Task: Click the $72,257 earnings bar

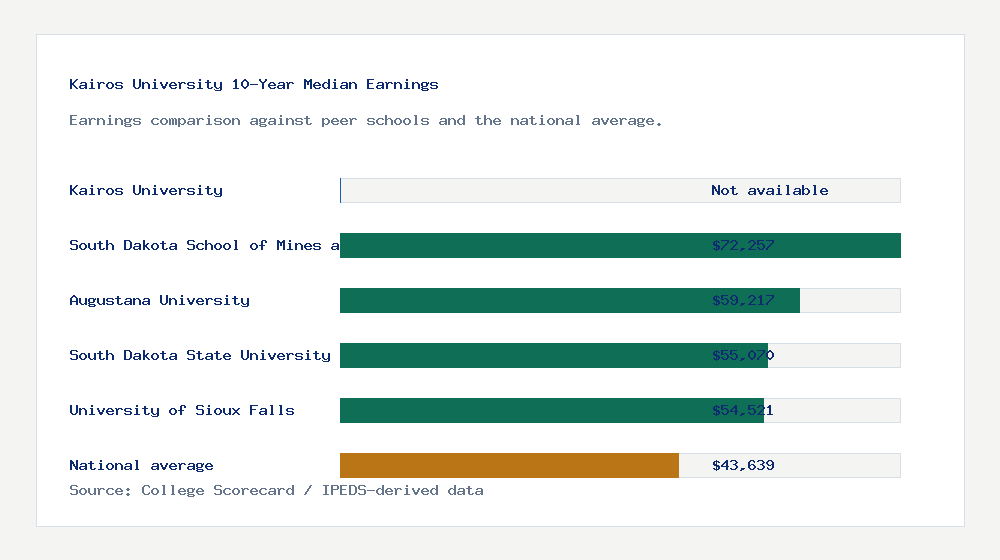Action: [x=621, y=246]
